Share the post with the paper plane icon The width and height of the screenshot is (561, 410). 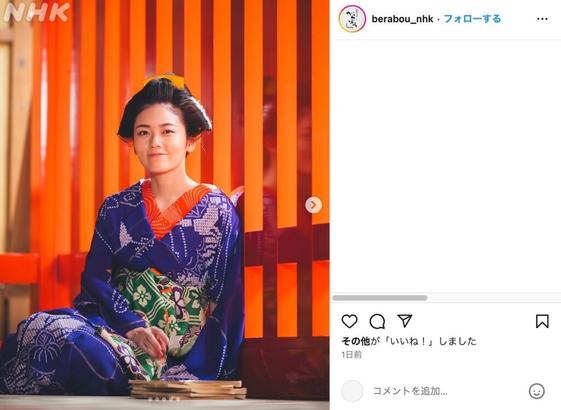(x=405, y=321)
